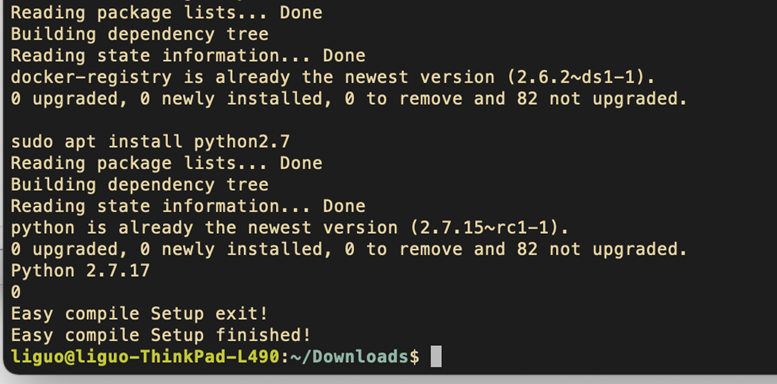Image resolution: width=777 pixels, height=384 pixels.
Task: Click Reading package lists line above docker-registry output
Action: tap(166, 13)
